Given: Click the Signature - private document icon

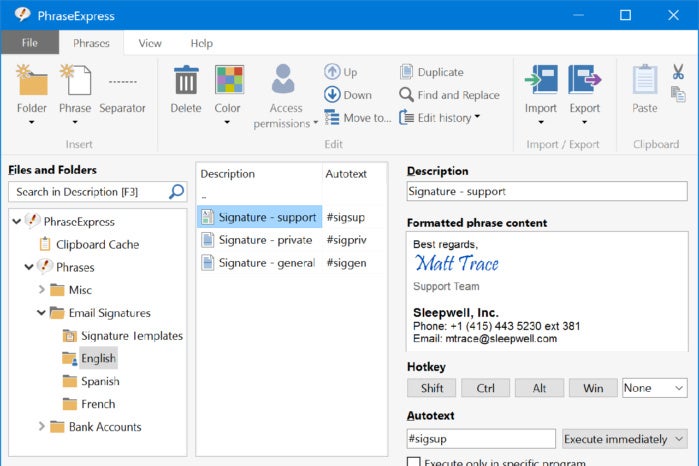Looking at the screenshot, I should [207, 240].
